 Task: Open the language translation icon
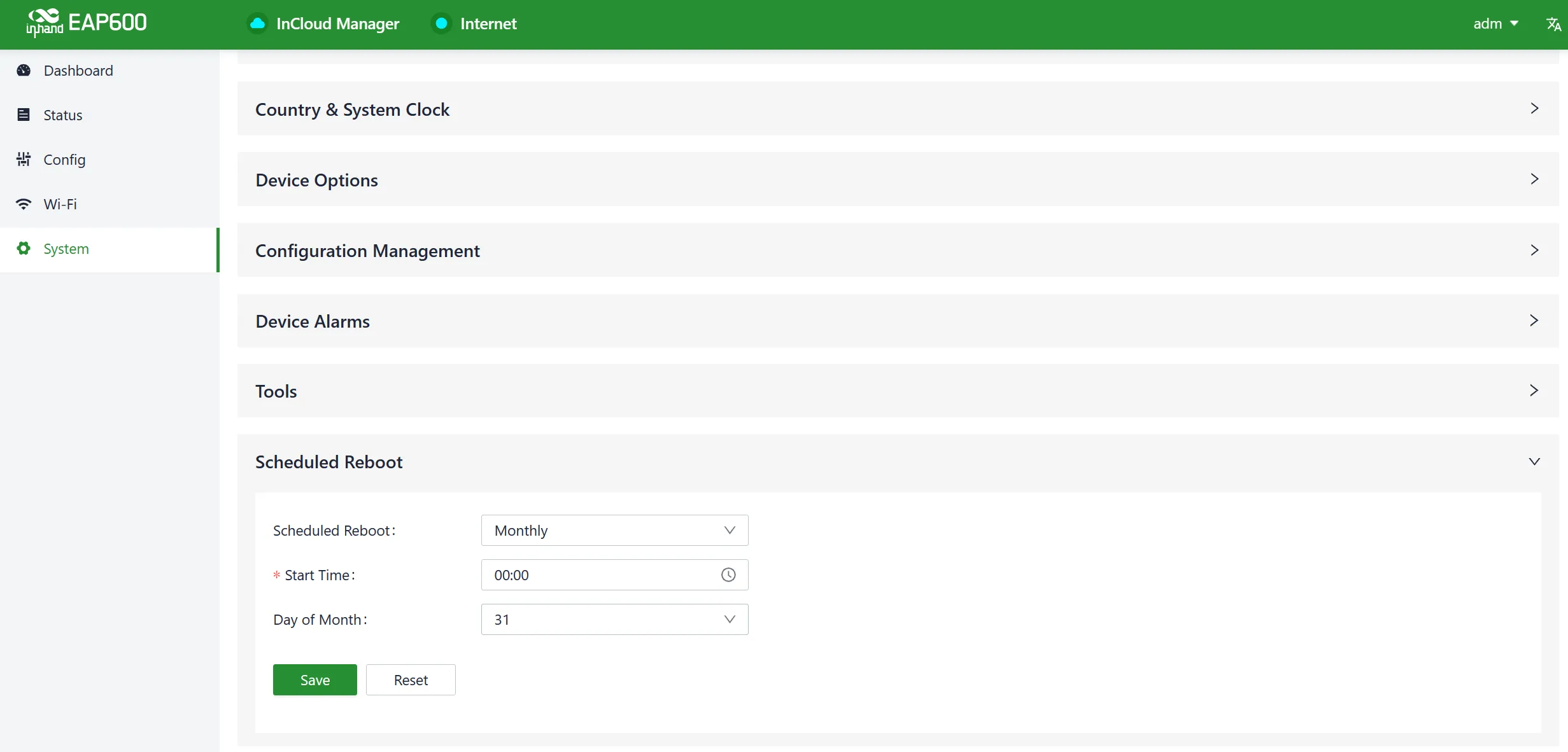[1553, 24]
